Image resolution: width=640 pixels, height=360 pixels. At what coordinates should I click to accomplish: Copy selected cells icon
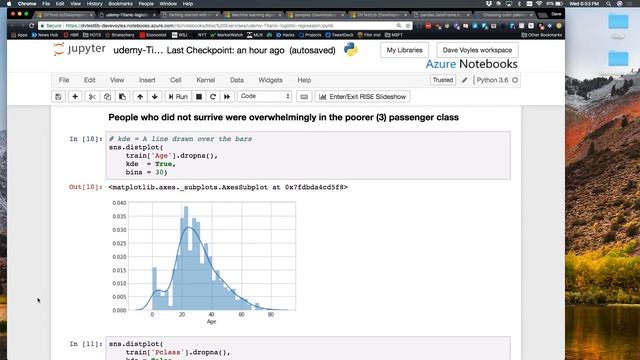click(107, 97)
